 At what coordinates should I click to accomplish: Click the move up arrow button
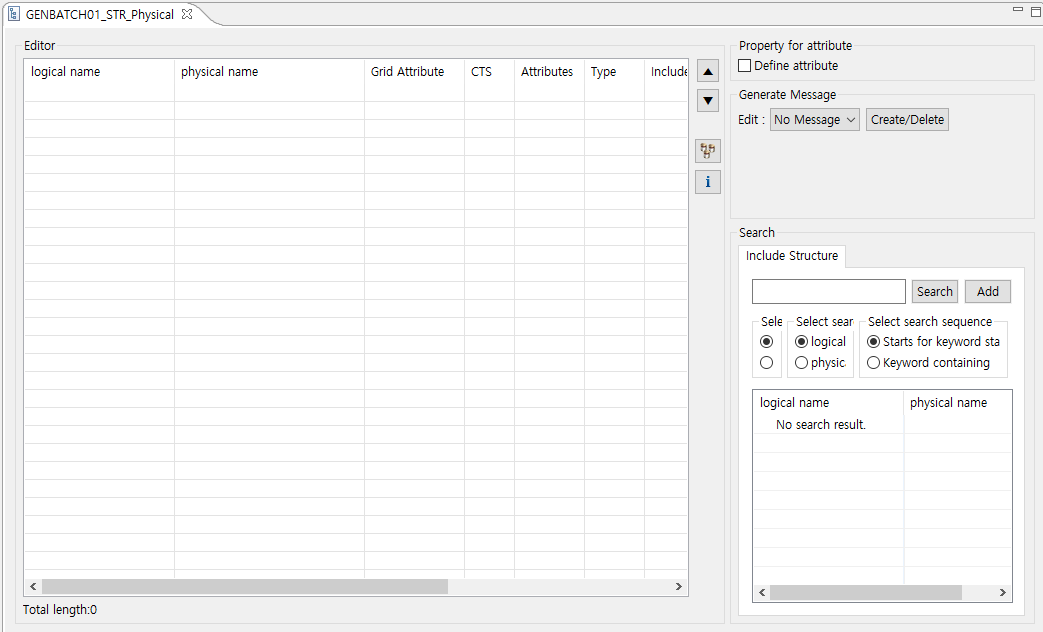pyautogui.click(x=708, y=72)
